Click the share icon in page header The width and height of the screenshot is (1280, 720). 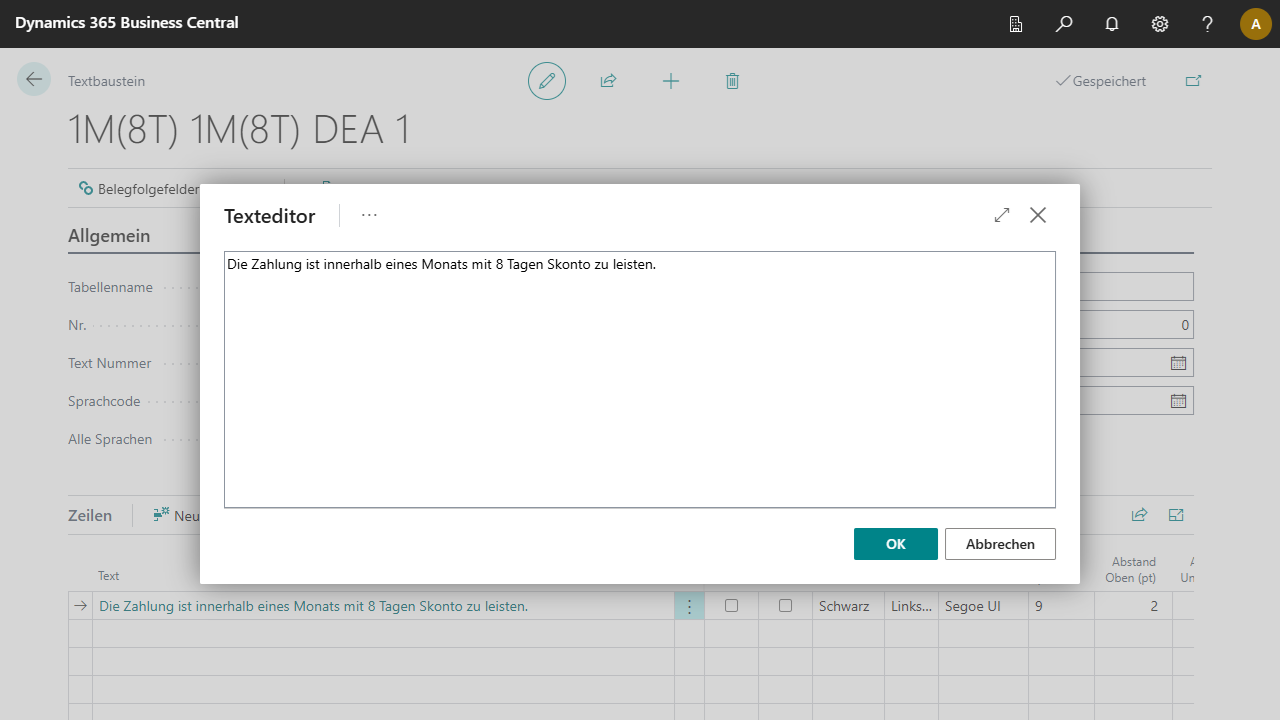click(x=608, y=81)
